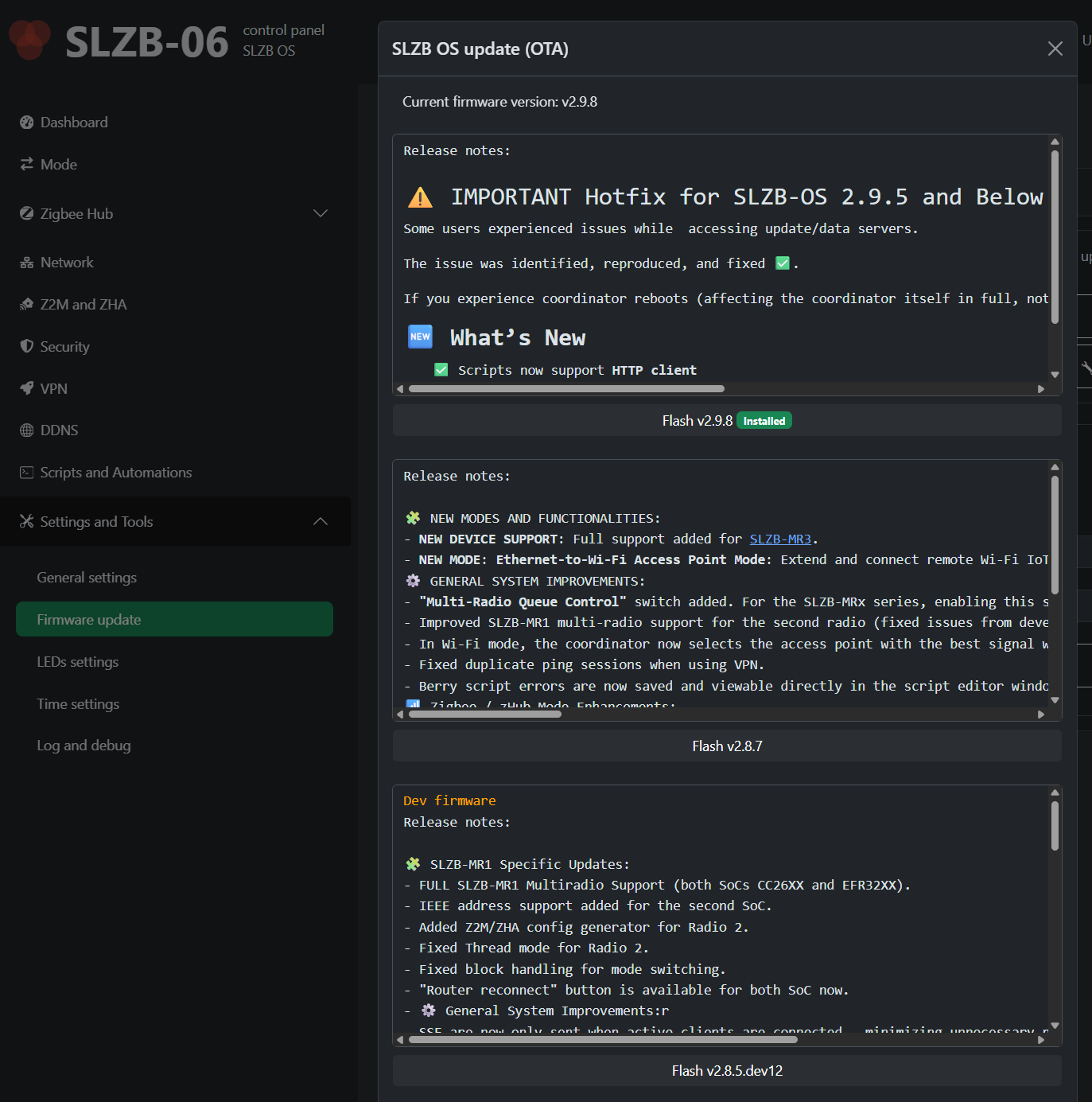
Task: Click 'SLZB-MR1 Specific Updates' line
Action: [x=530, y=864]
